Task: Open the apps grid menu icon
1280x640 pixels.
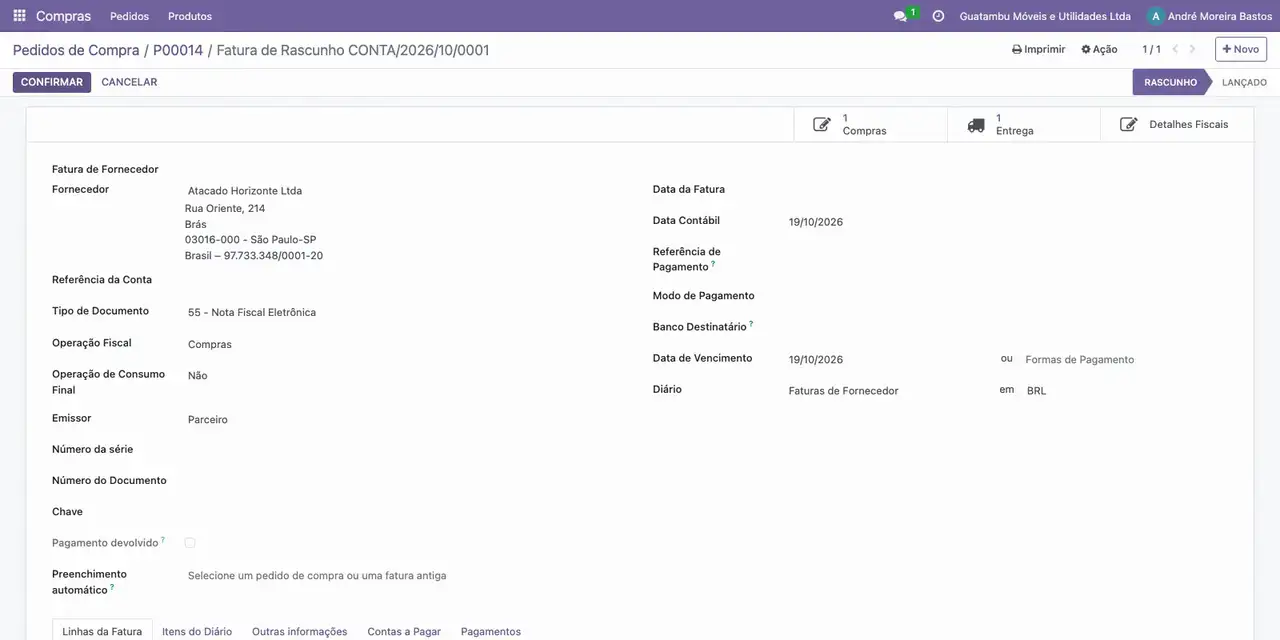Action: pos(19,16)
